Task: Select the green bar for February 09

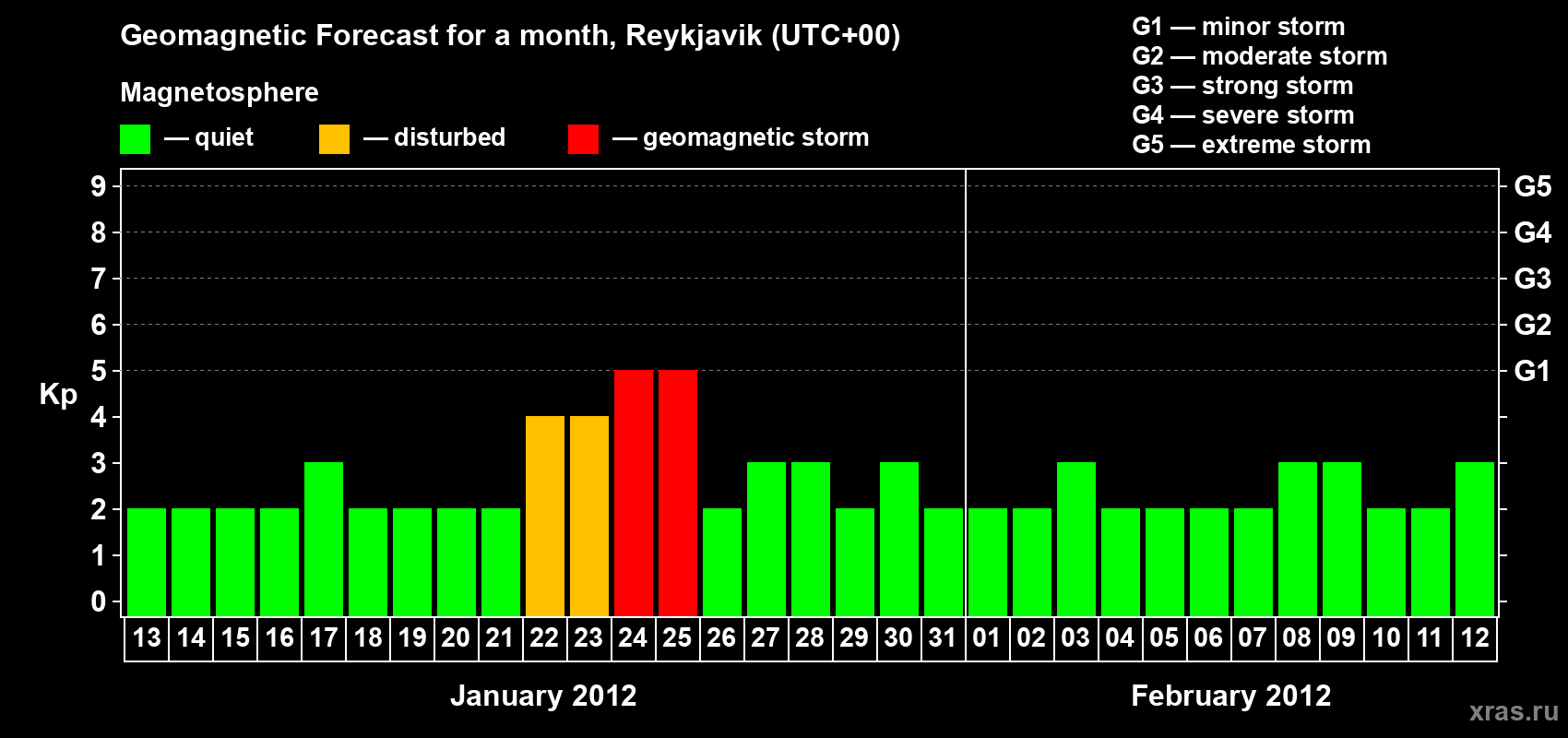Action: click(1342, 539)
